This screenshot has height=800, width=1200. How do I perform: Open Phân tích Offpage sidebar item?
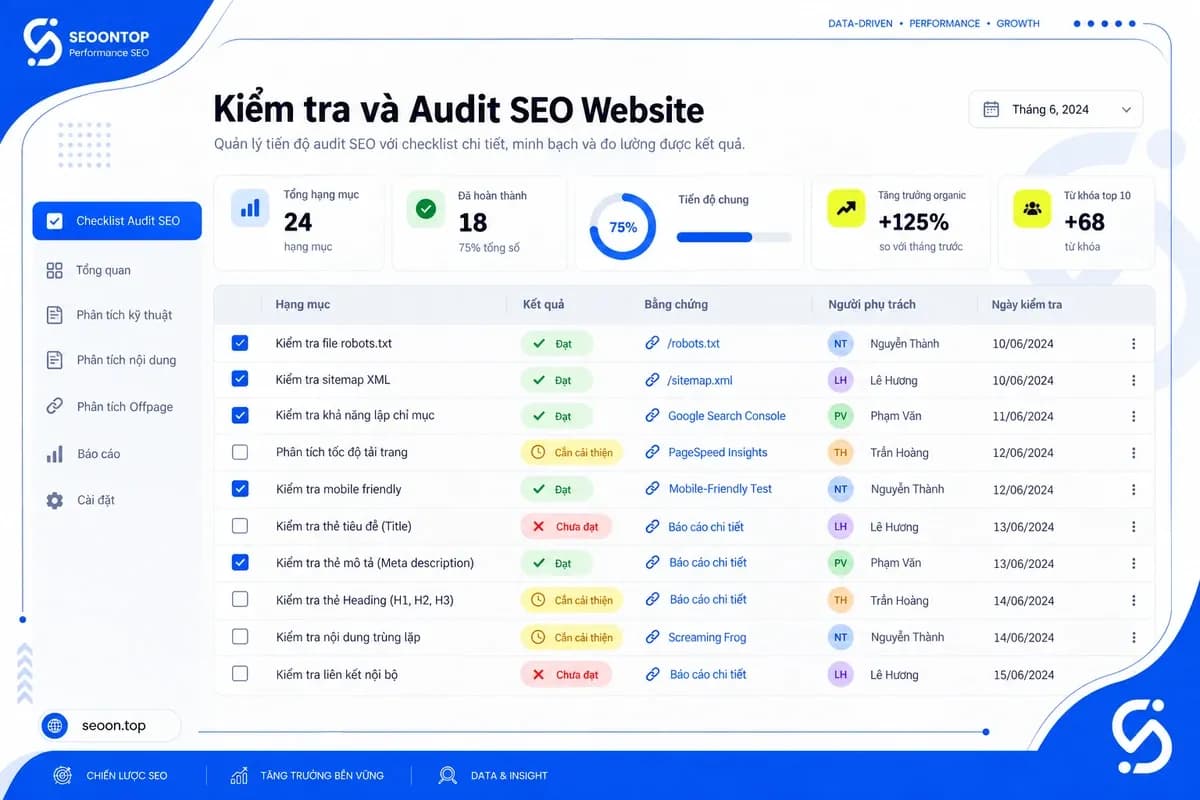click(125, 407)
